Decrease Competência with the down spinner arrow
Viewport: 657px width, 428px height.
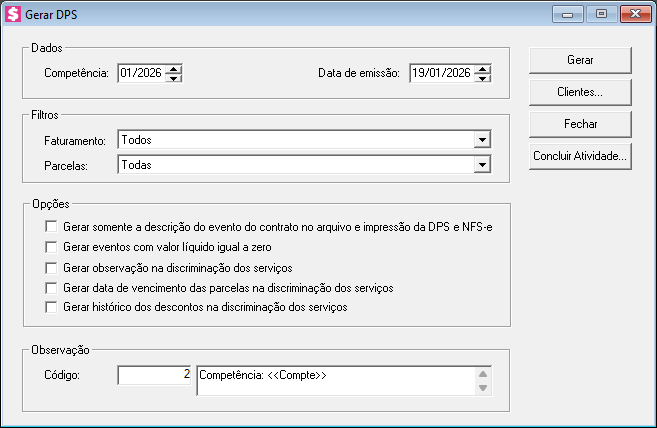174,77
